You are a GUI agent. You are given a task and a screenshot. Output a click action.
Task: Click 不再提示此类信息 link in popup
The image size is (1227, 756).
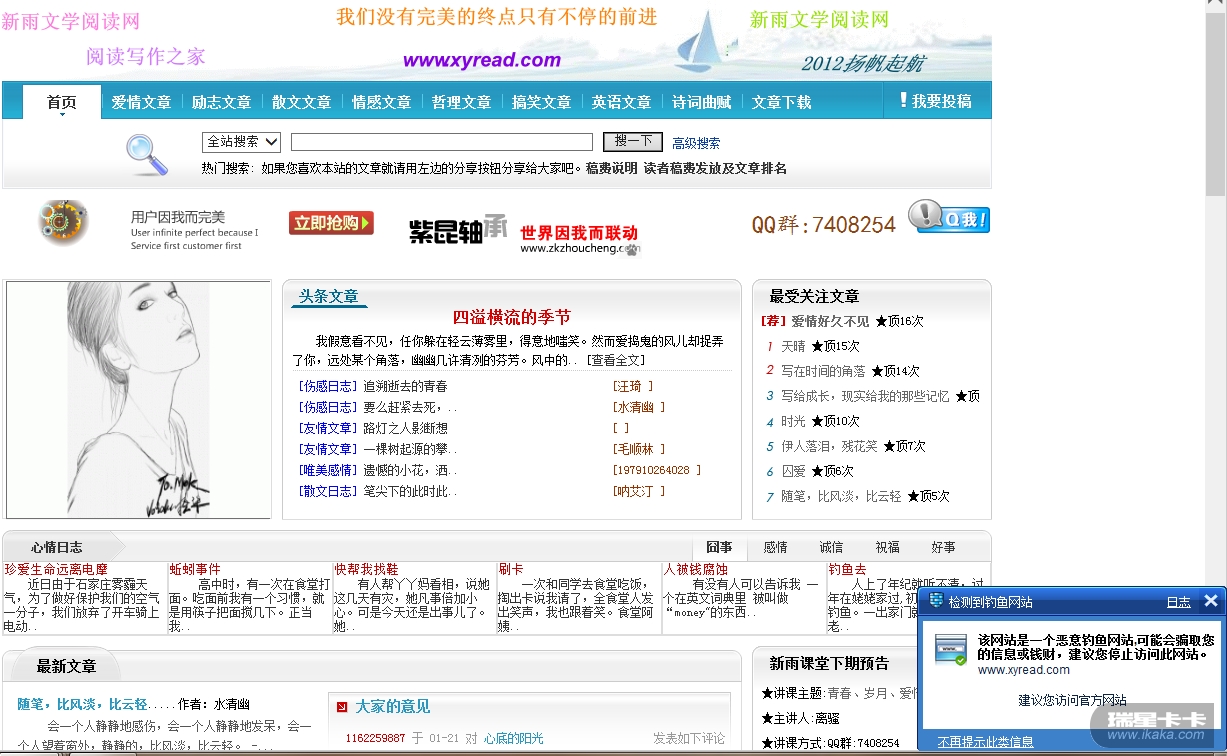(985, 742)
